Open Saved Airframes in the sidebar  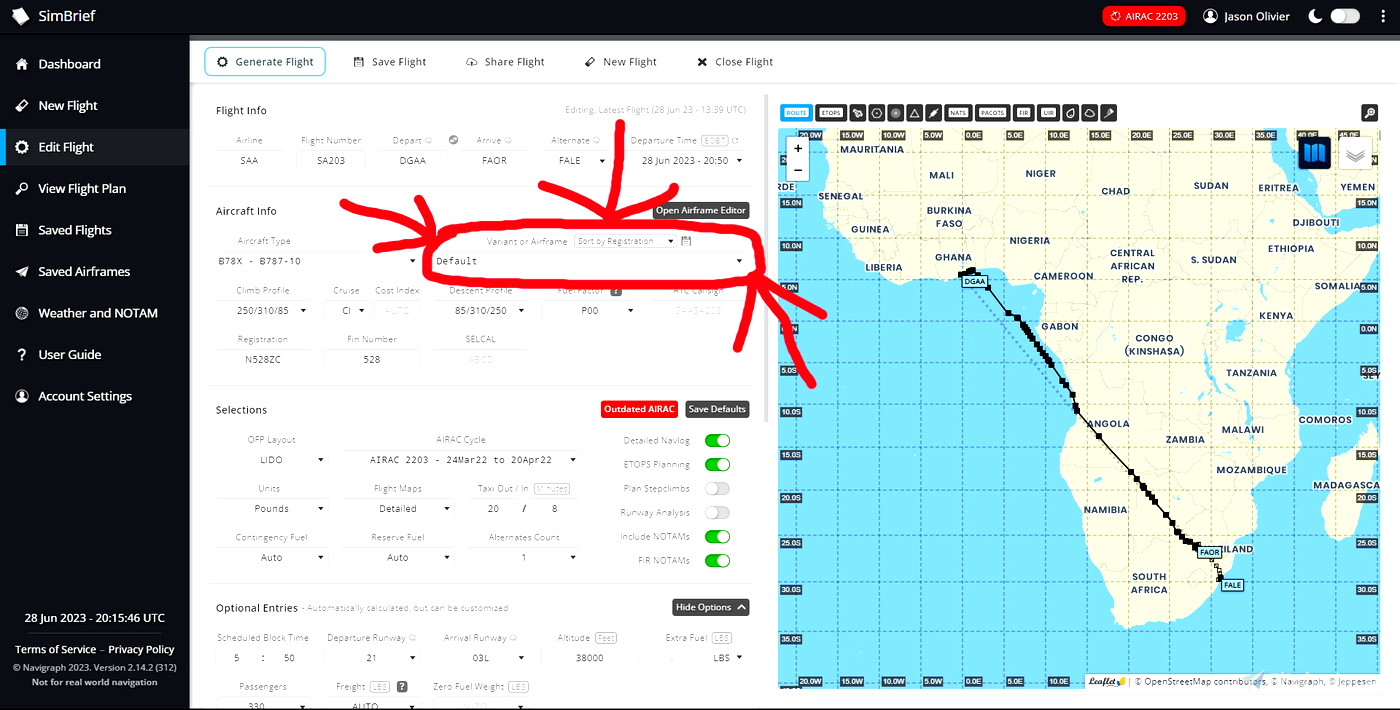(x=84, y=272)
